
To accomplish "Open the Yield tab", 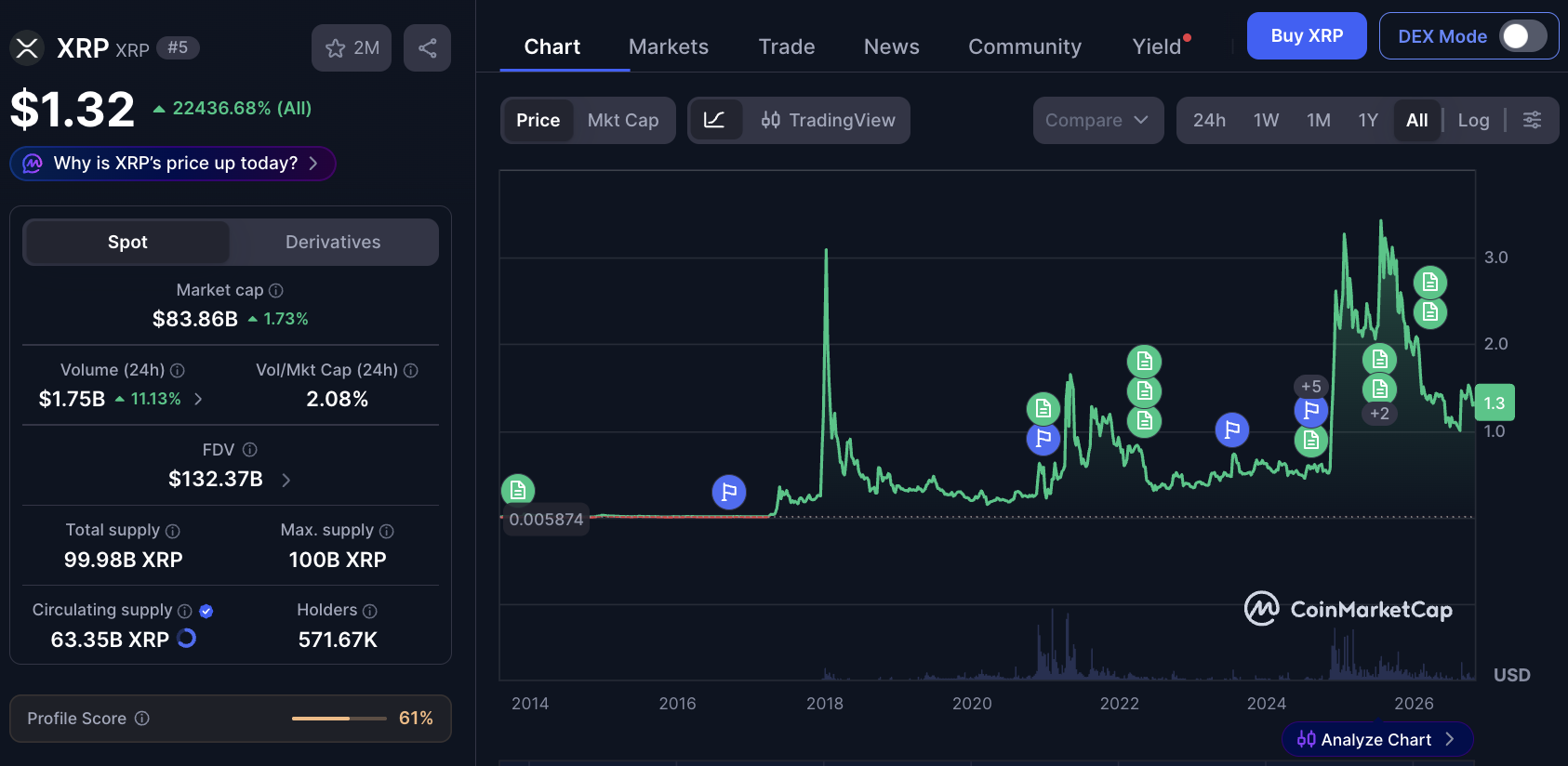I will [1158, 46].
